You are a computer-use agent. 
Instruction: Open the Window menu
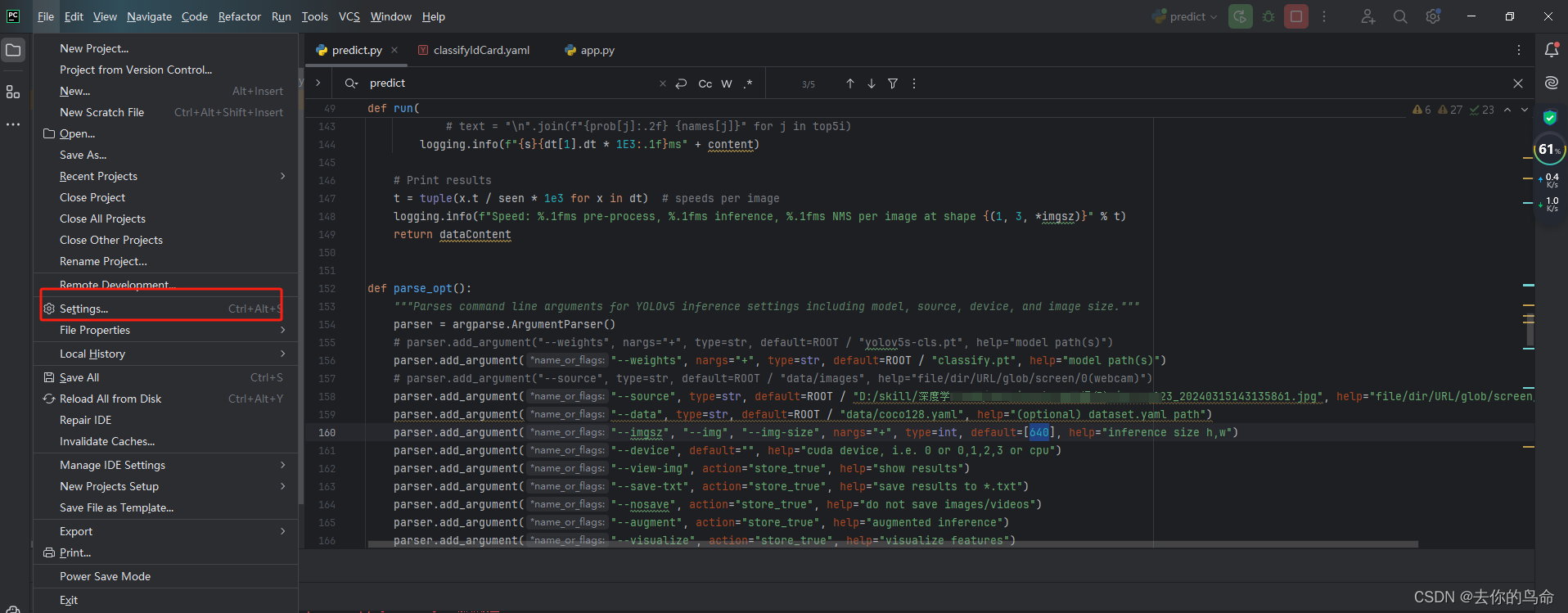click(x=390, y=16)
